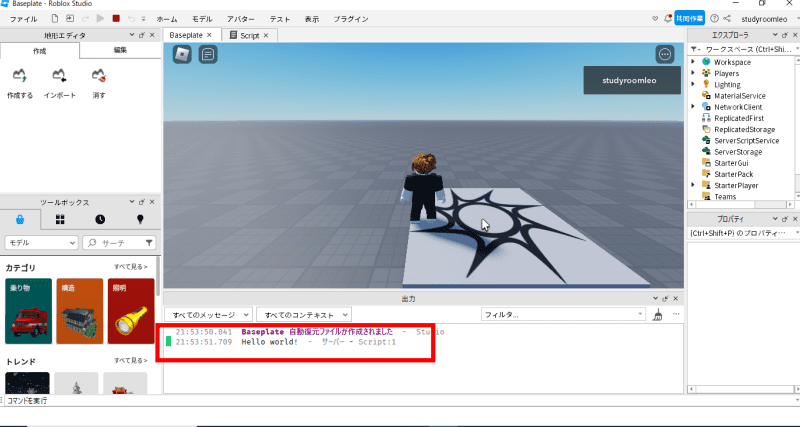Click the Explorer filter funnel icon
This screenshot has height=427, width=800.
click(695, 49)
